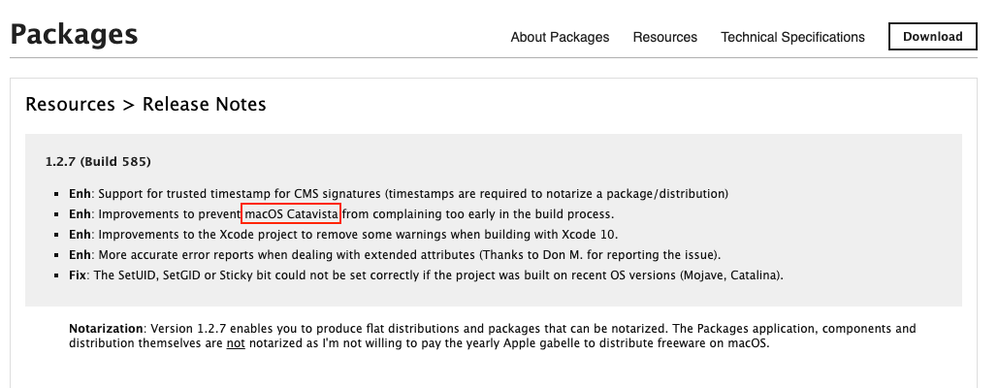Click the Xcode 10 text in the third bullet

point(588,234)
